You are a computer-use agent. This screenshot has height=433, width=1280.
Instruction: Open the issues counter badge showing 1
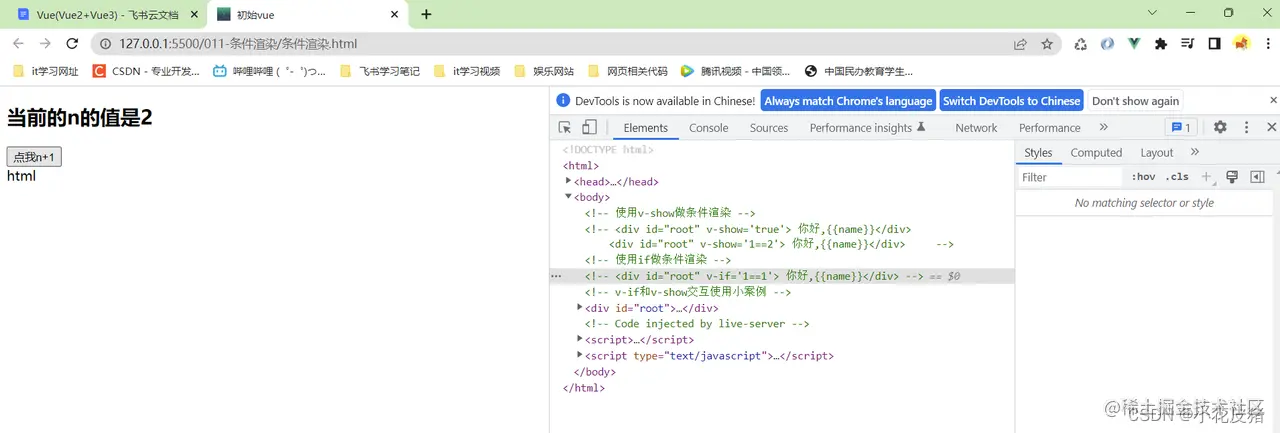[1181, 127]
